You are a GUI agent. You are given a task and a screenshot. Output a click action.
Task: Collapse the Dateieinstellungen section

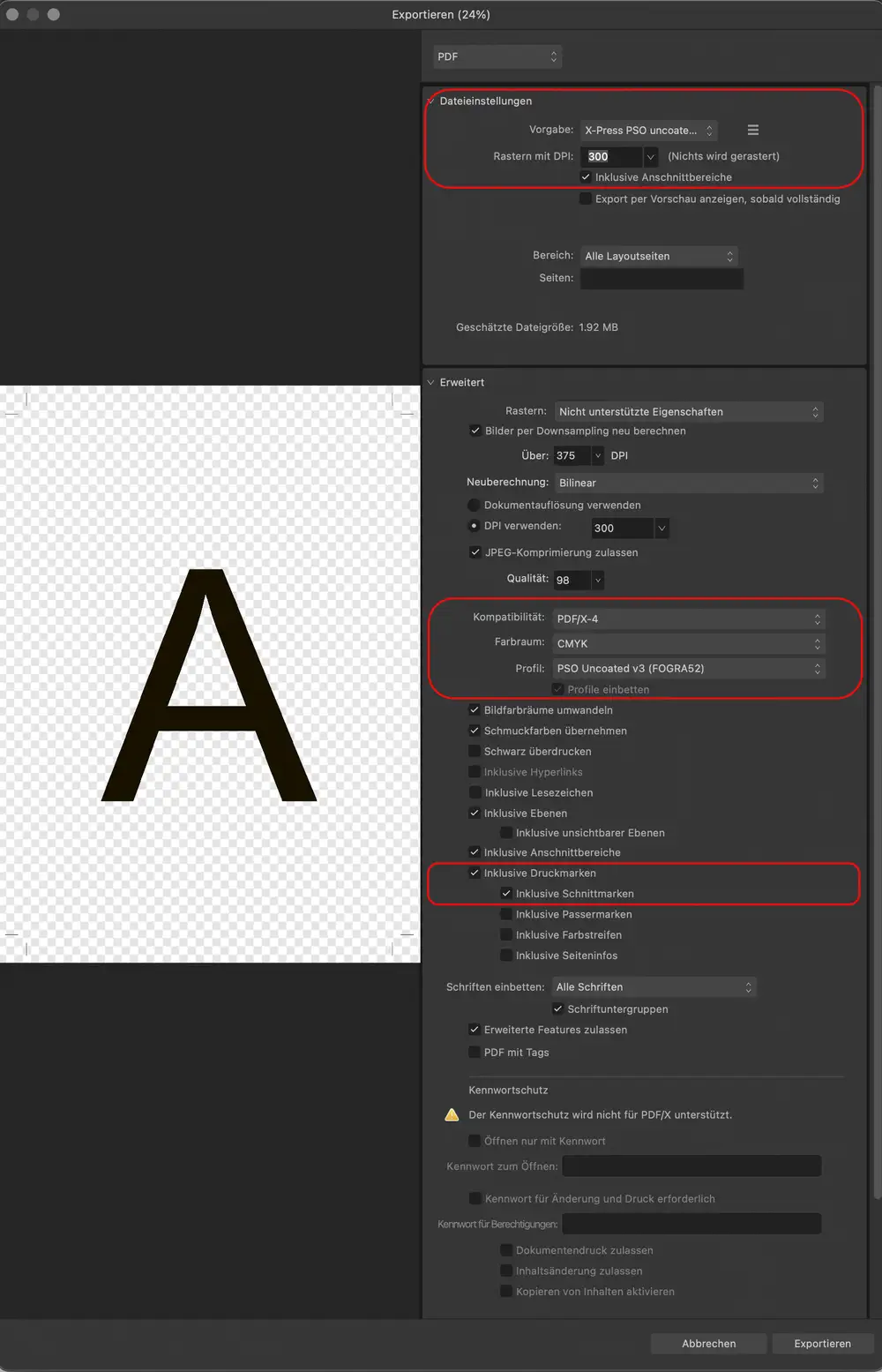(431, 101)
